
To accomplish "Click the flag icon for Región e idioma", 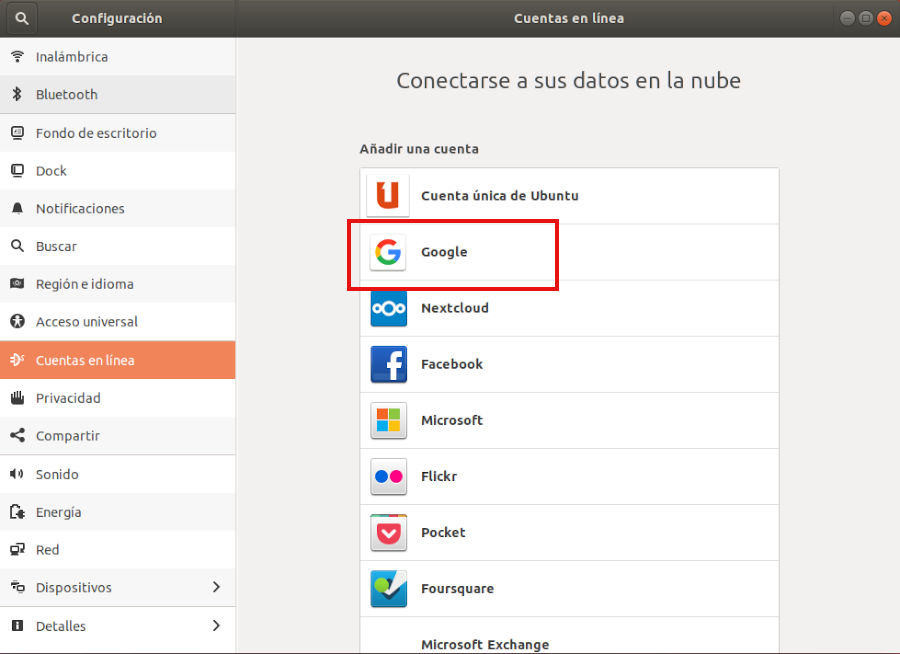I will 18,284.
